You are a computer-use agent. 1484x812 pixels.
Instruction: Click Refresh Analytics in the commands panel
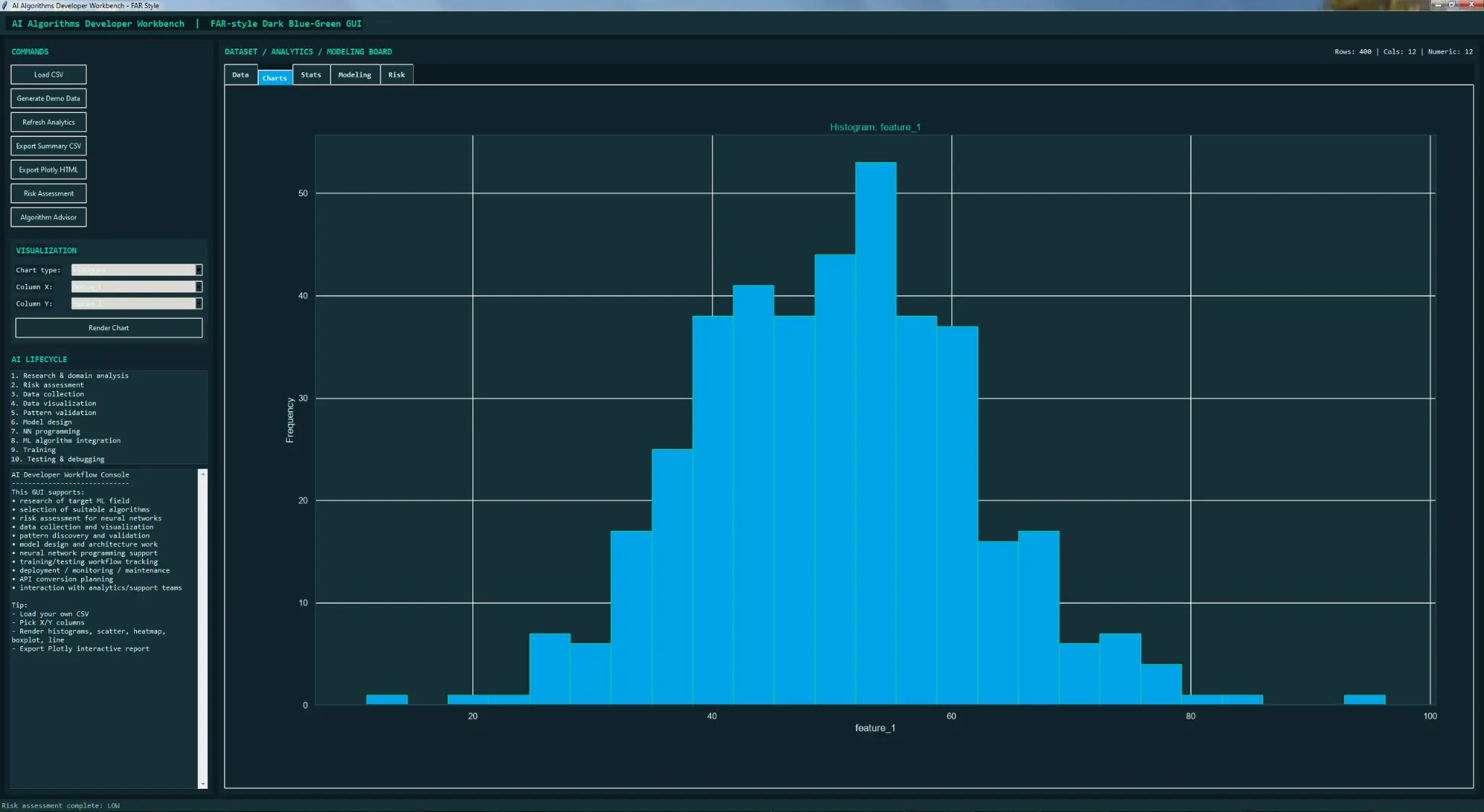[x=49, y=122]
